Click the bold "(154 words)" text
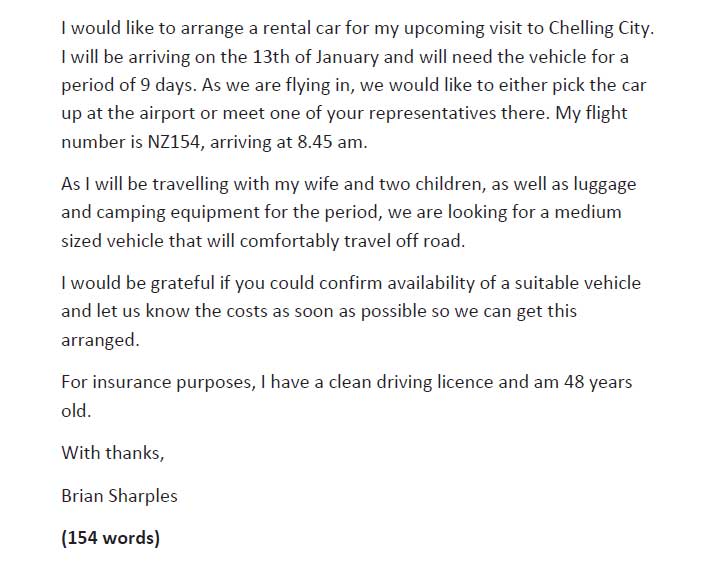The image size is (720, 569). click(110, 538)
